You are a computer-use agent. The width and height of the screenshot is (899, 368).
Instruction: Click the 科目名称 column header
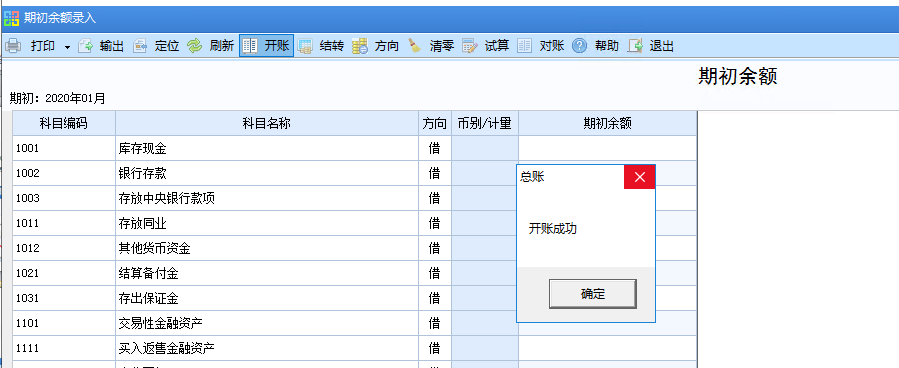tap(267, 123)
